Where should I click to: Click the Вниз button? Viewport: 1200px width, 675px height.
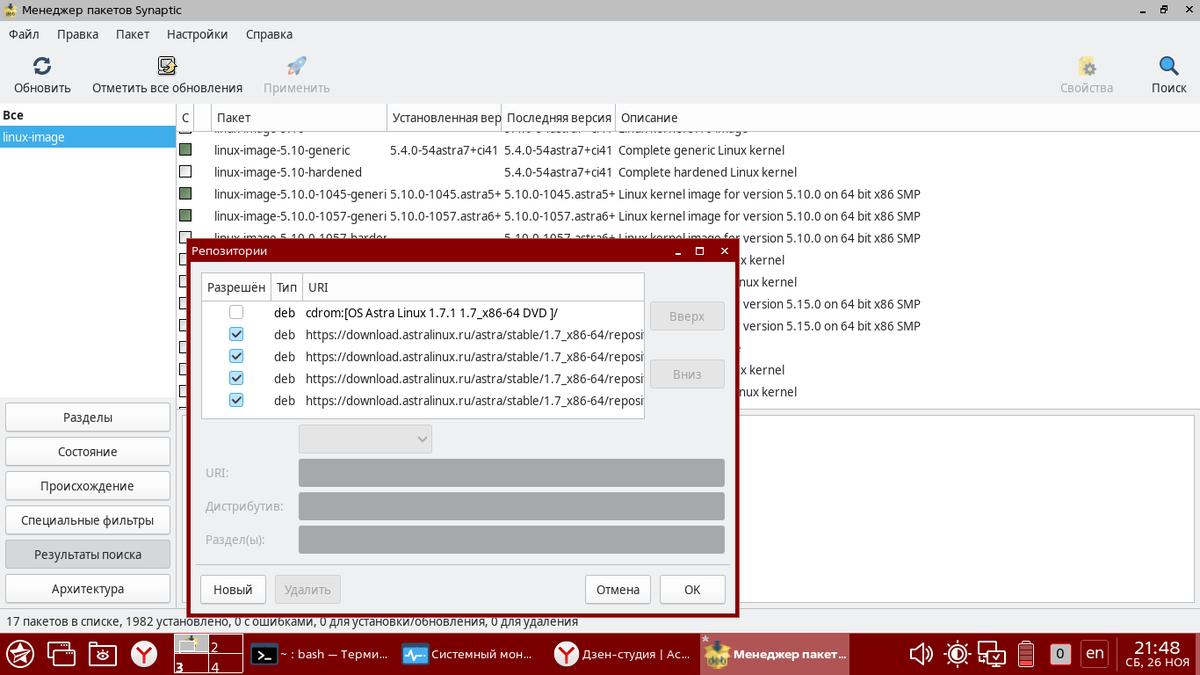pyautogui.click(x=687, y=375)
